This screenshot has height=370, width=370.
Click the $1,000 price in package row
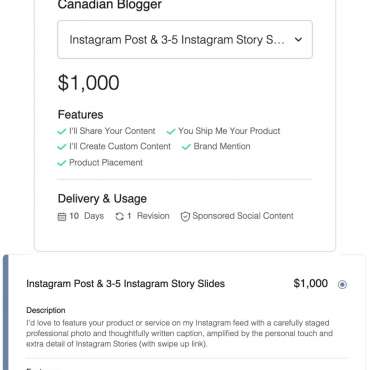pos(311,283)
